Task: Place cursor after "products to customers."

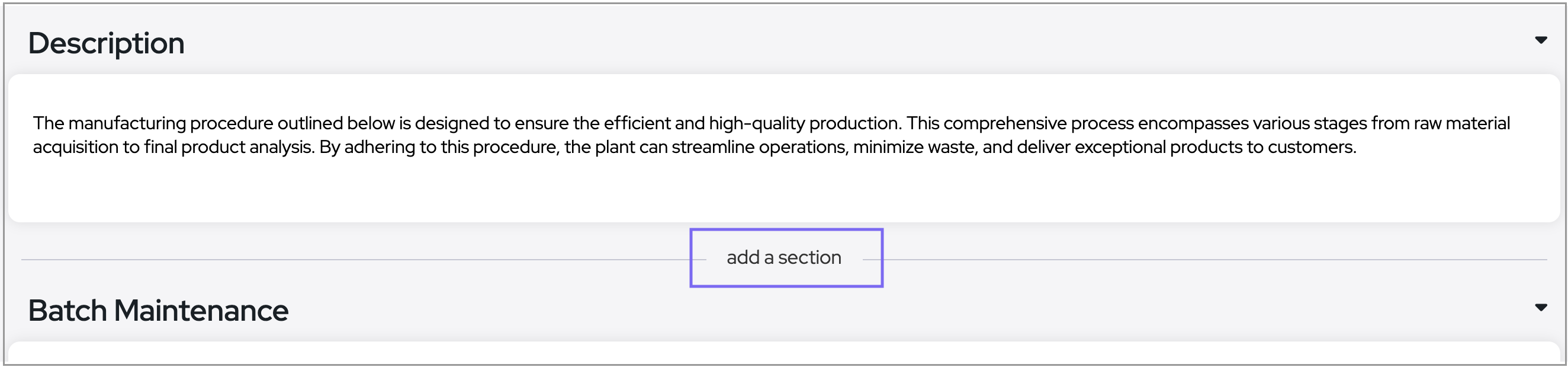Action: [1357, 148]
